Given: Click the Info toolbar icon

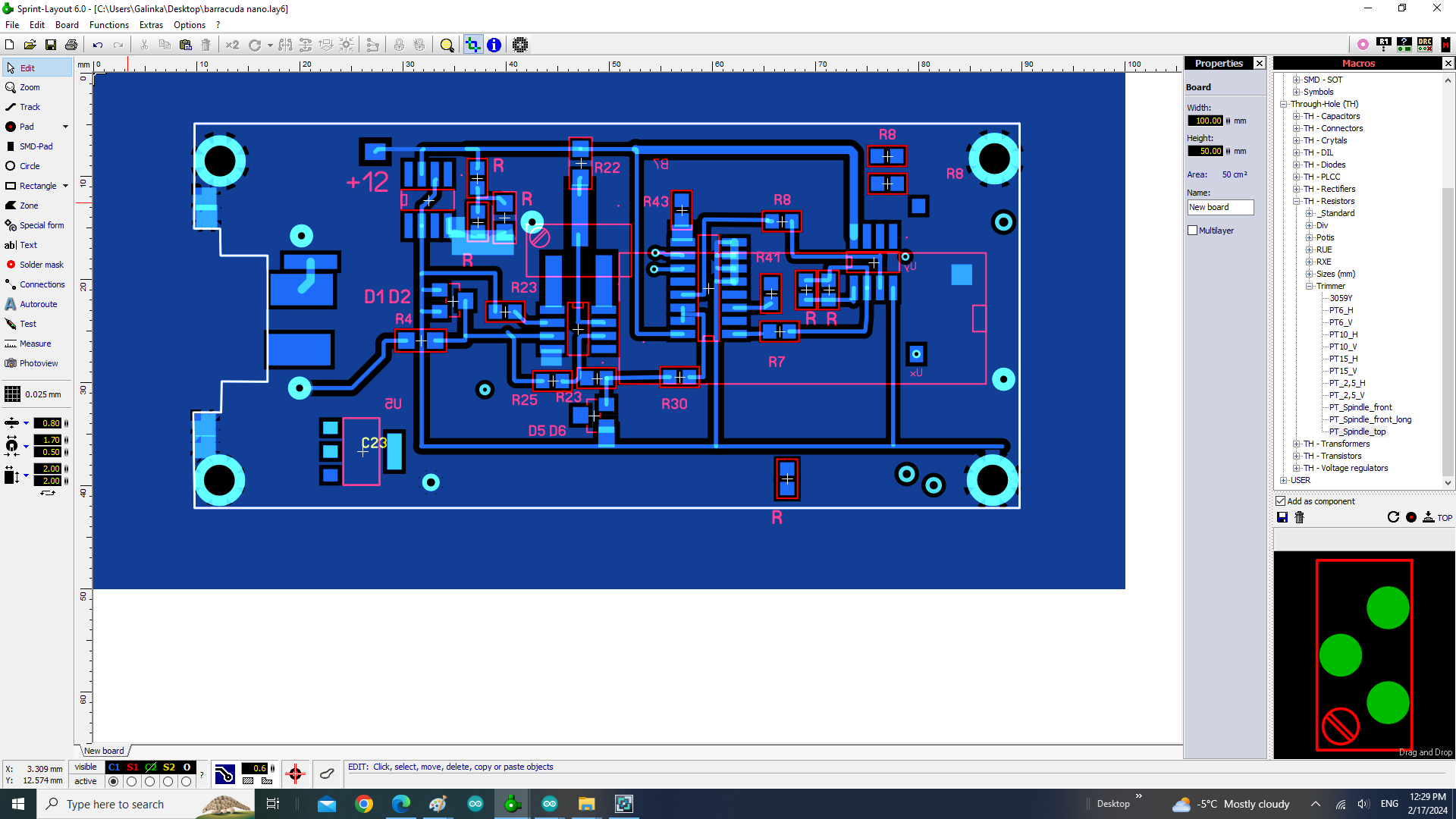Looking at the screenshot, I should pyautogui.click(x=494, y=45).
